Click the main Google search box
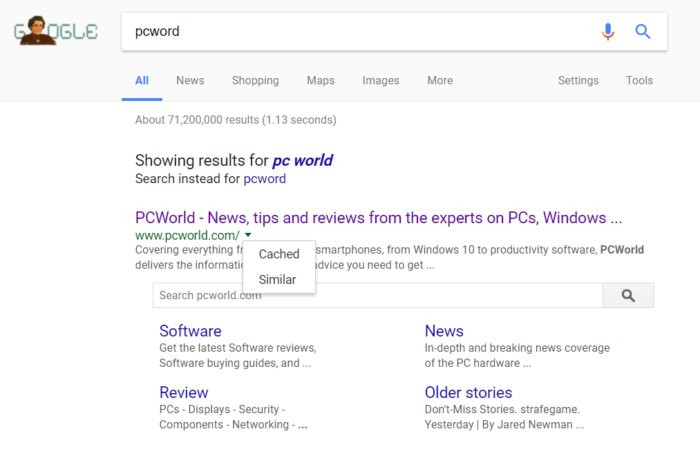The image size is (700, 465). tap(360, 32)
